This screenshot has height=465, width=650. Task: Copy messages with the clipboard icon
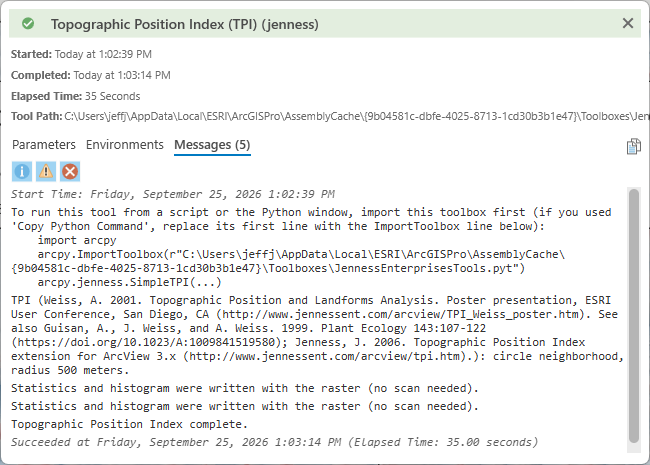point(633,146)
